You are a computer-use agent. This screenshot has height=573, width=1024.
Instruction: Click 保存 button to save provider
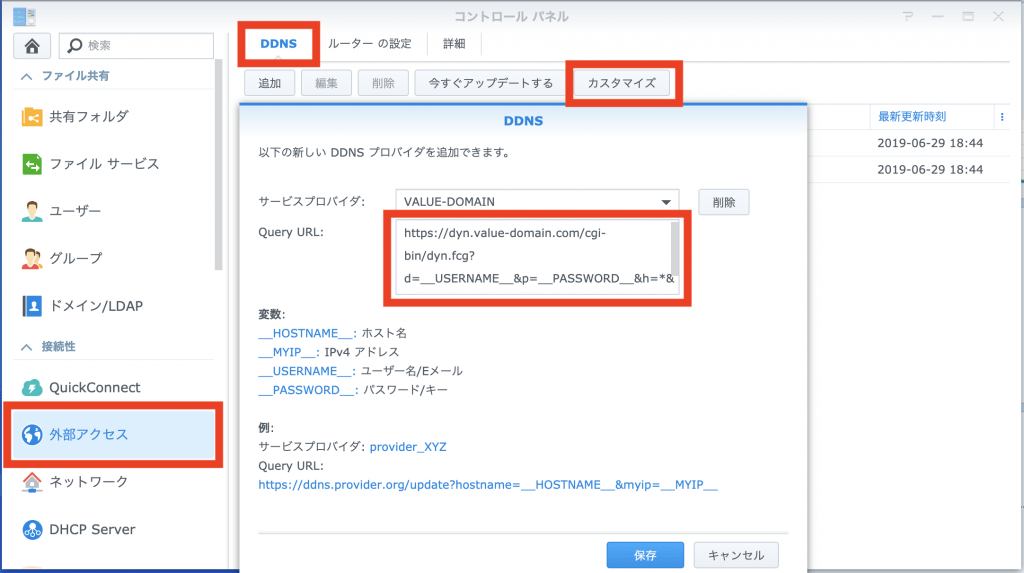pos(645,555)
